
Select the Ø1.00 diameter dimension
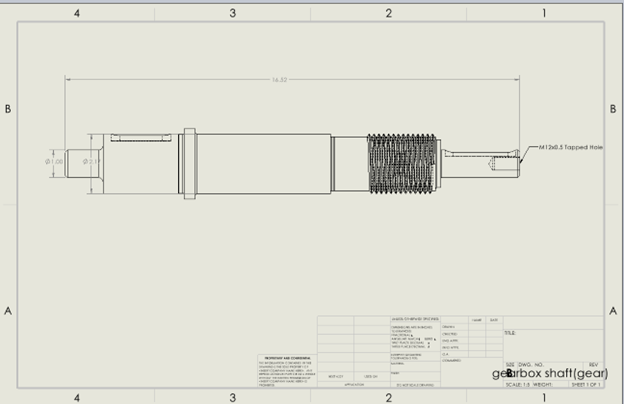tap(54, 162)
